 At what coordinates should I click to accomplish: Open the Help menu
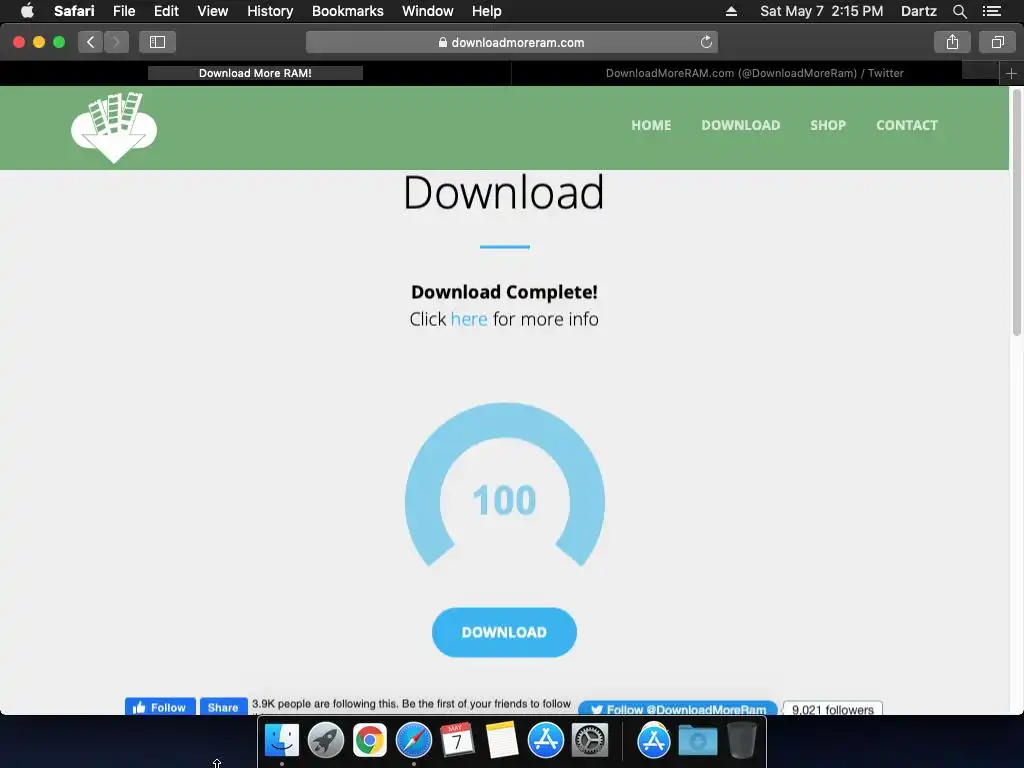[x=487, y=11]
